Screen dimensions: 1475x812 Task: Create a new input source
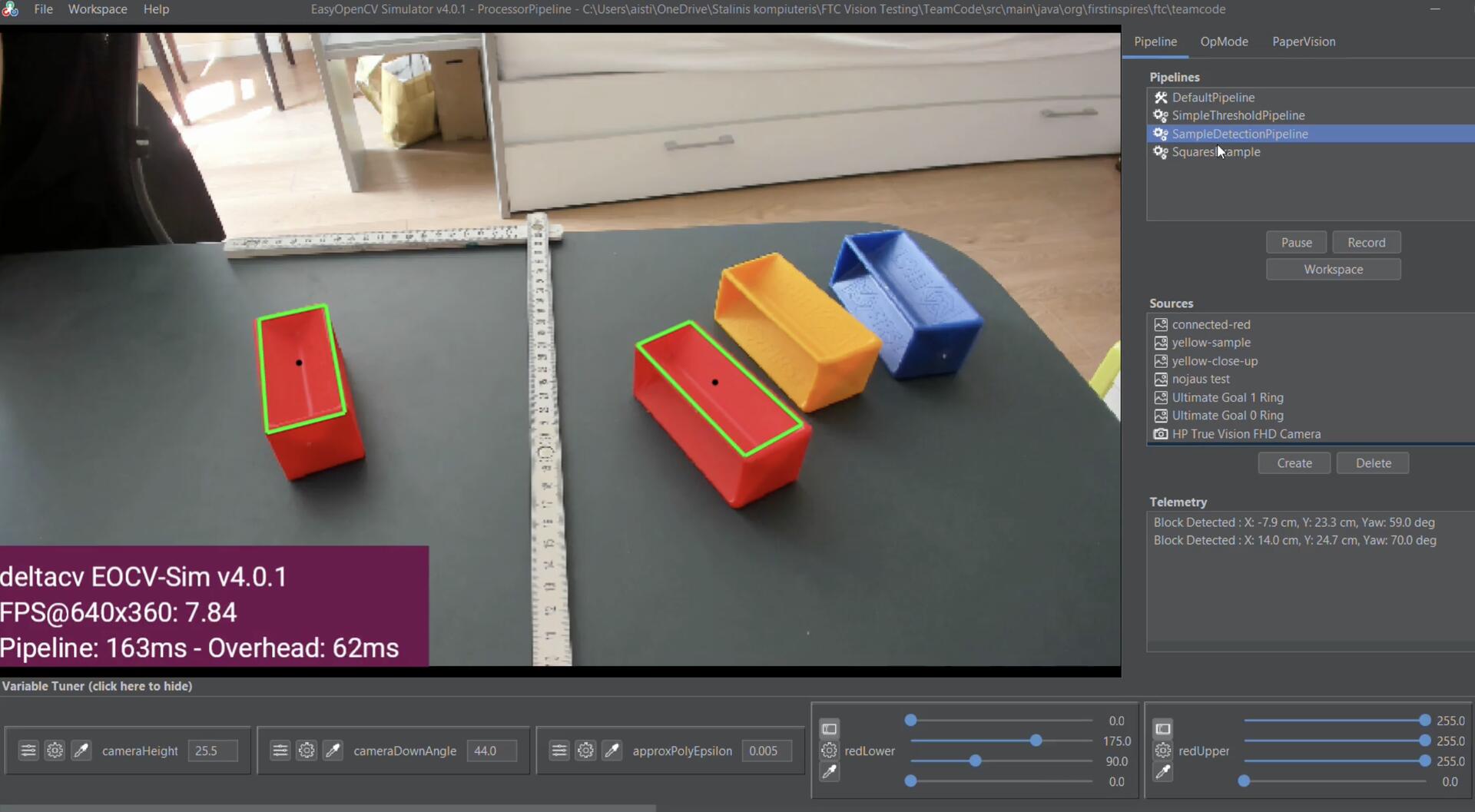(1294, 462)
